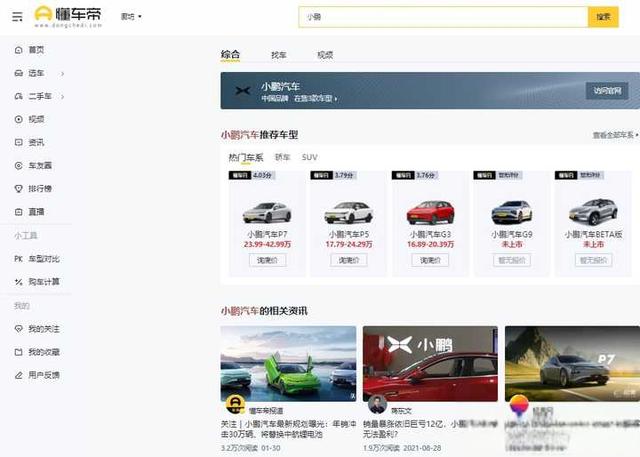The image size is (640, 457).
Task: Select the 轿车 category tab
Action: [282, 157]
